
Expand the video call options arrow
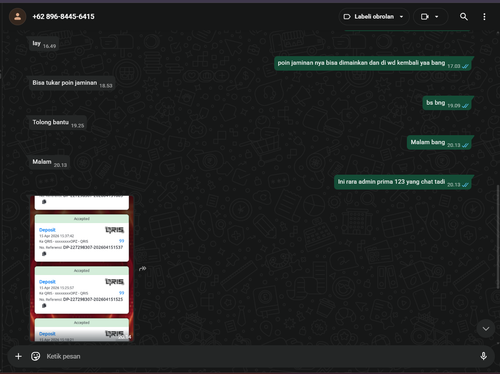click(437, 16)
